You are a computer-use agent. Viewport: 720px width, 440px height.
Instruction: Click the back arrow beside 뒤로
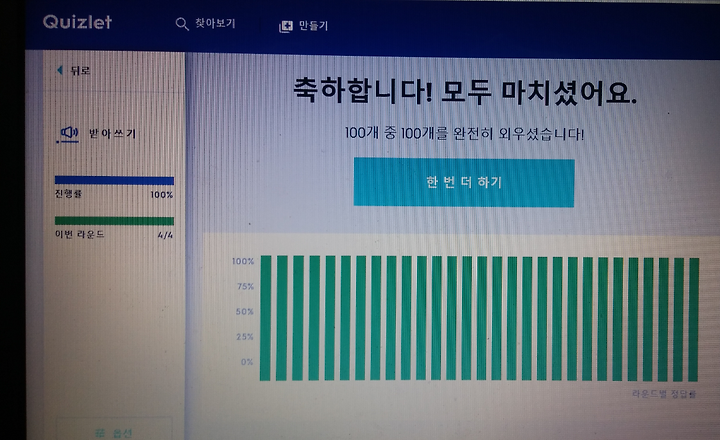pos(60,70)
